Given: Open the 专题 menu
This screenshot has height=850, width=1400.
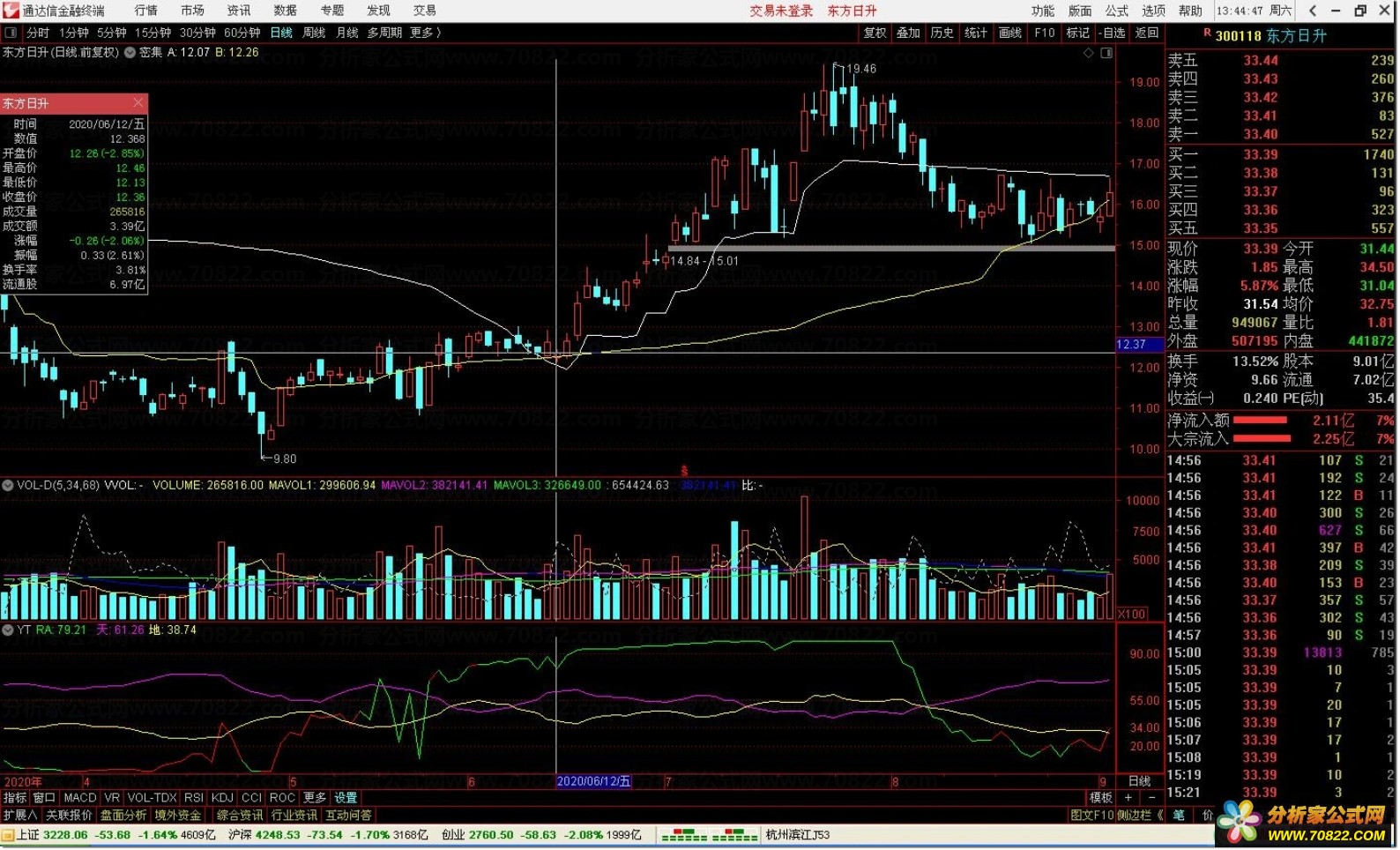Looking at the screenshot, I should click(332, 11).
